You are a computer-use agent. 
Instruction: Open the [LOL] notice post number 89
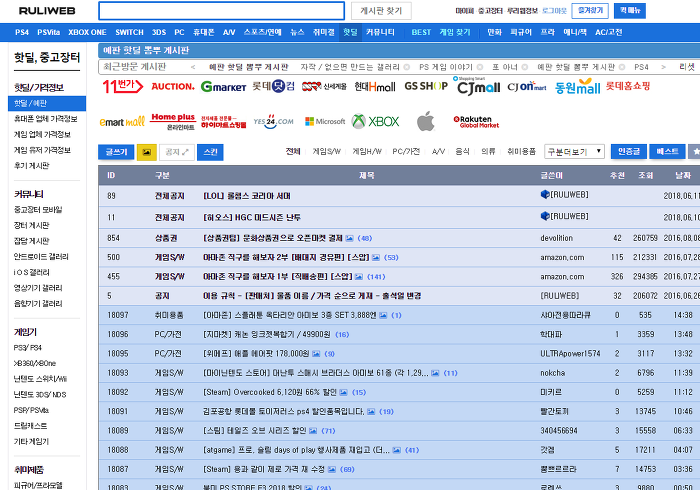247,196
